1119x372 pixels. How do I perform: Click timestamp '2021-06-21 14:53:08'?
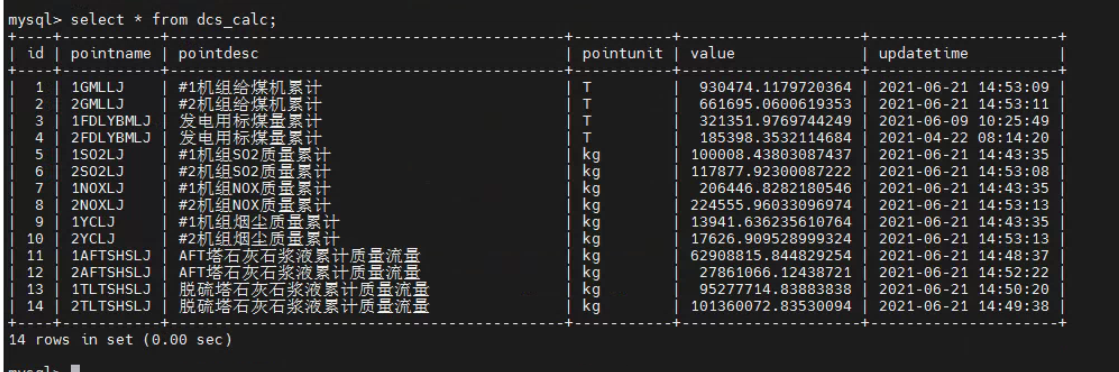coord(963,171)
